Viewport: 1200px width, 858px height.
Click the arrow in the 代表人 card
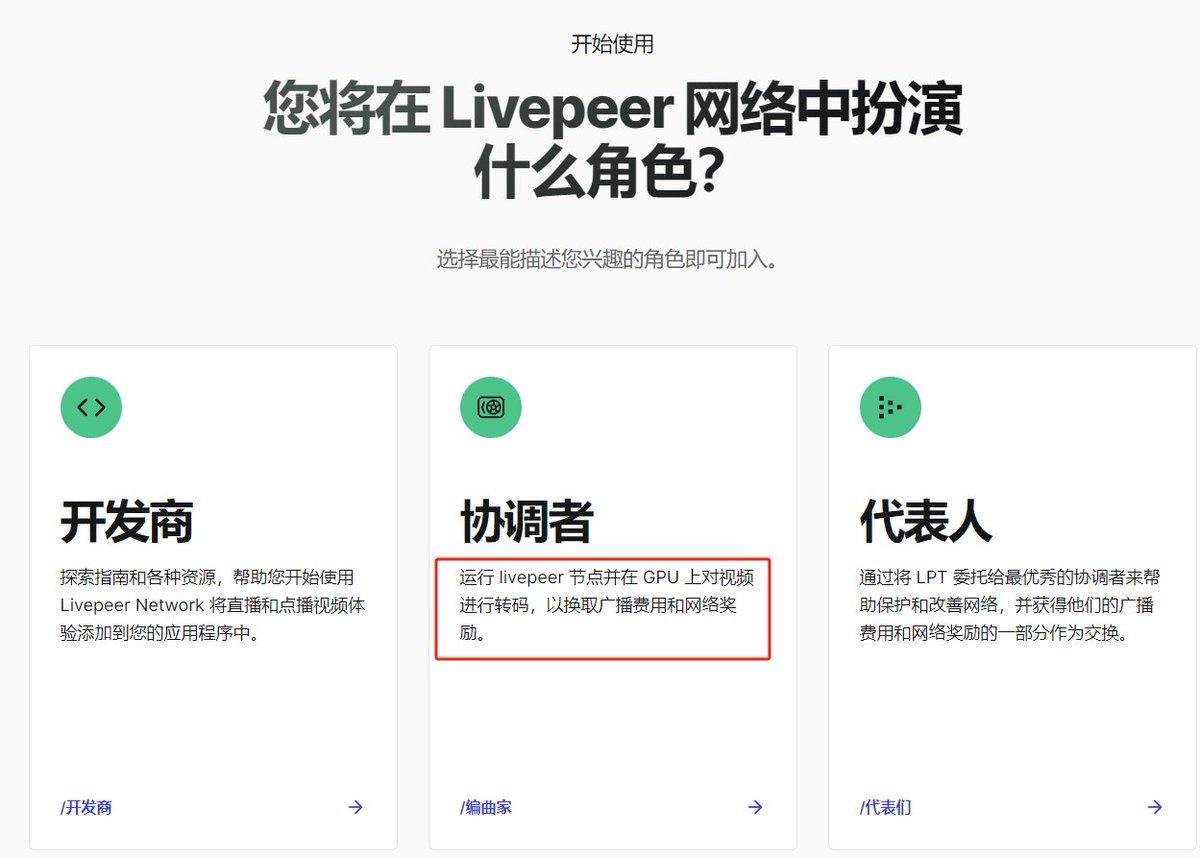point(1155,807)
